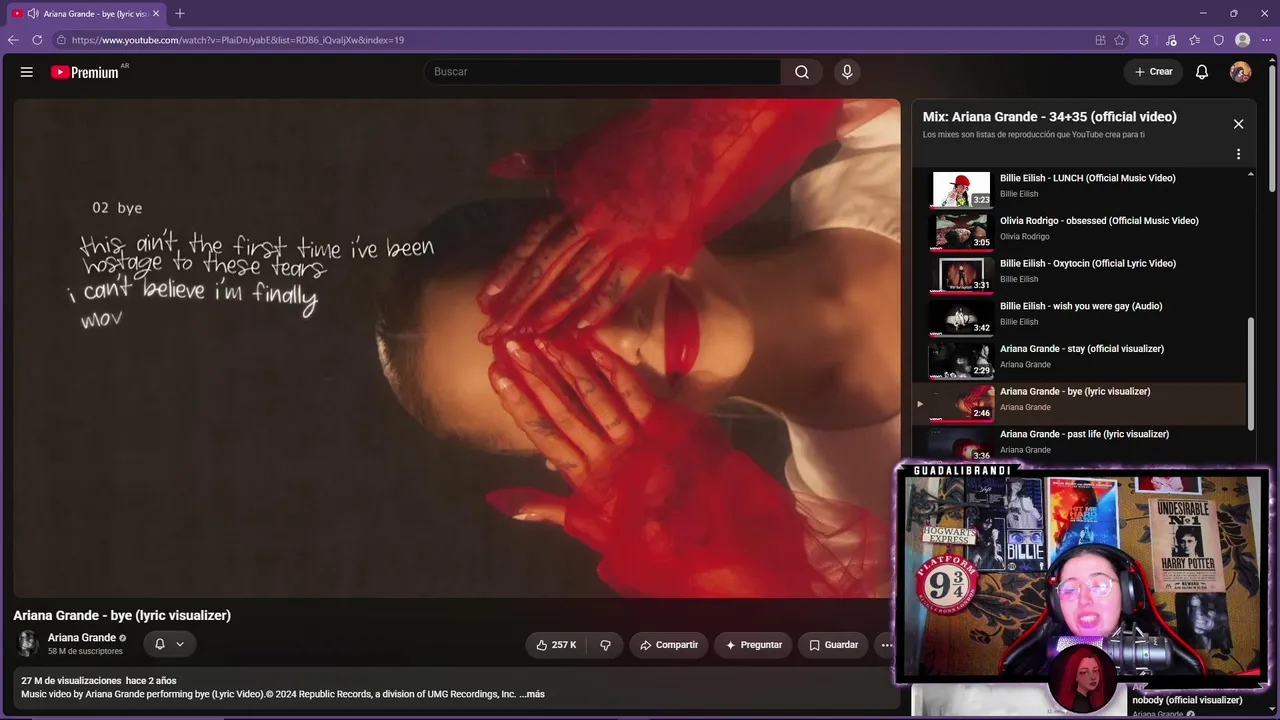Open the YouTube account avatar menu

1240,72
